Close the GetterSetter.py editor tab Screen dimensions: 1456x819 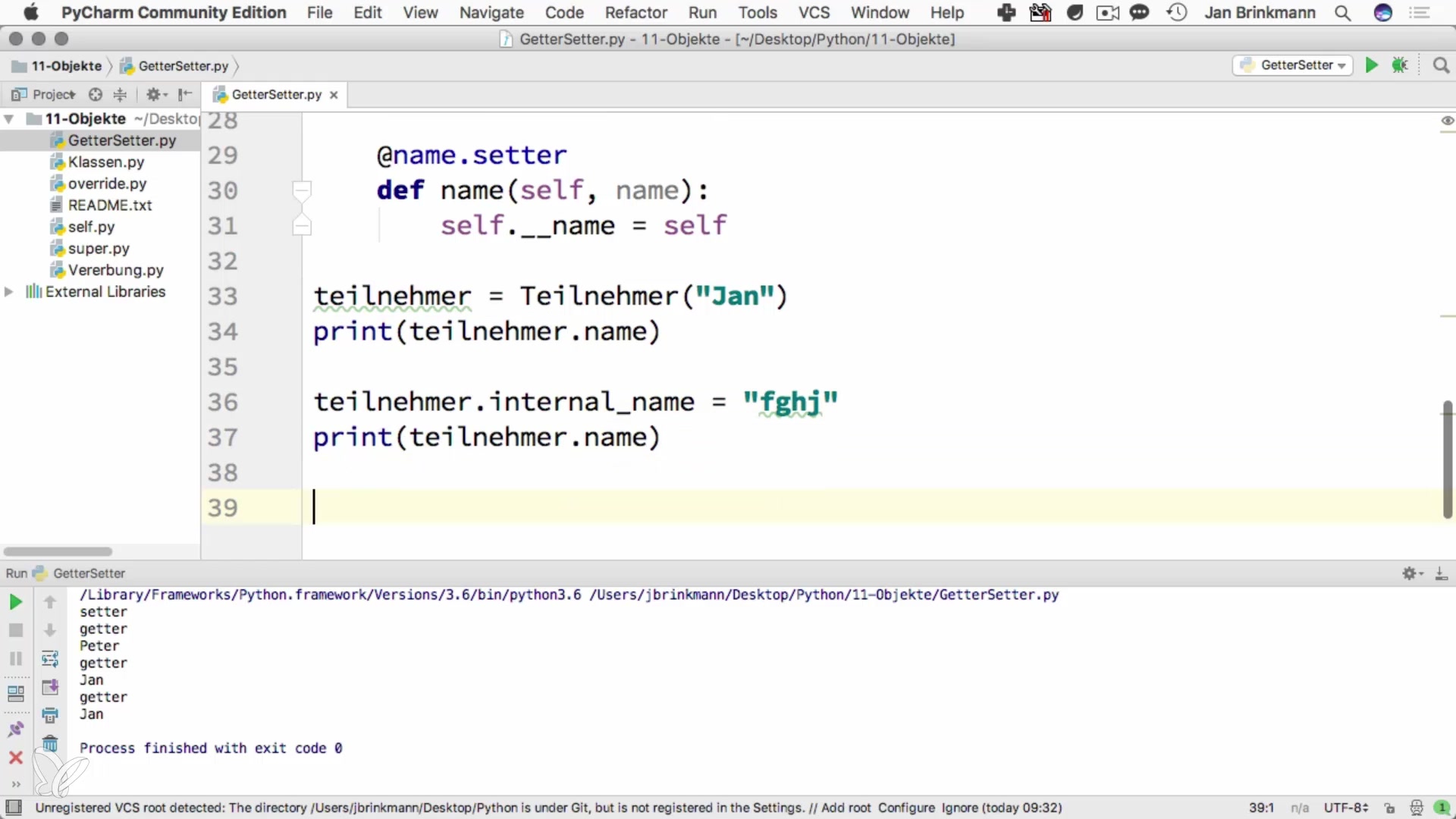[334, 95]
